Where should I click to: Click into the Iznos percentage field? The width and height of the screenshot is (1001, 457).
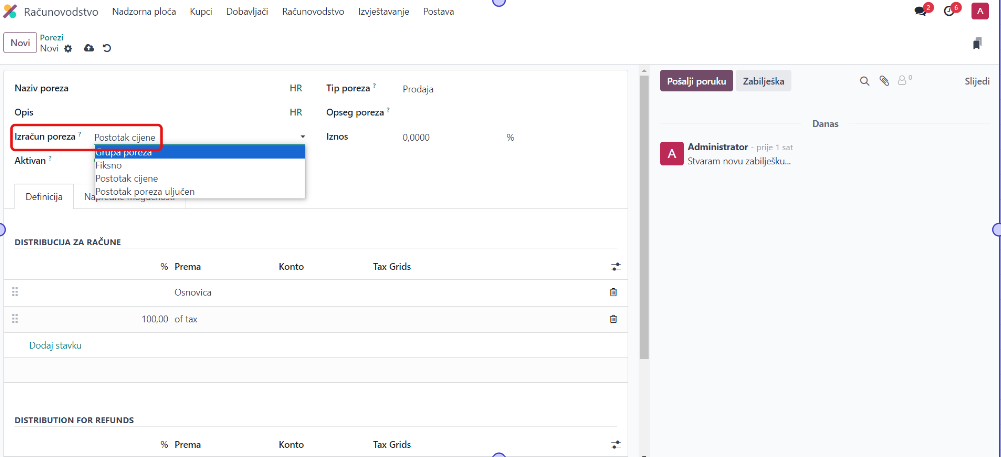[x=450, y=137]
